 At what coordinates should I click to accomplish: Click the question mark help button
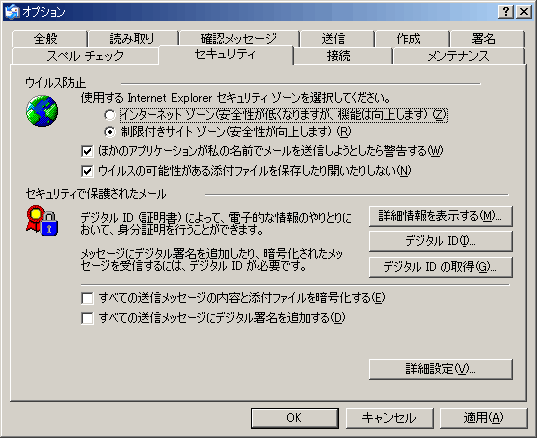coord(505,12)
